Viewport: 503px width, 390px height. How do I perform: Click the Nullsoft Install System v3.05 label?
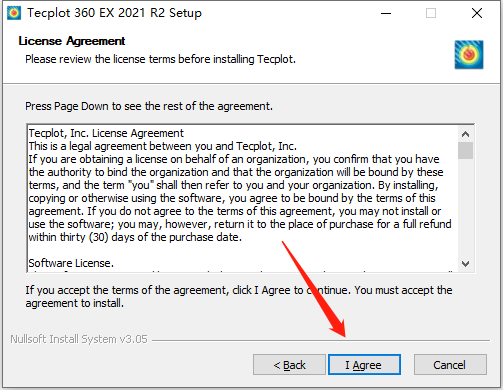click(79, 339)
